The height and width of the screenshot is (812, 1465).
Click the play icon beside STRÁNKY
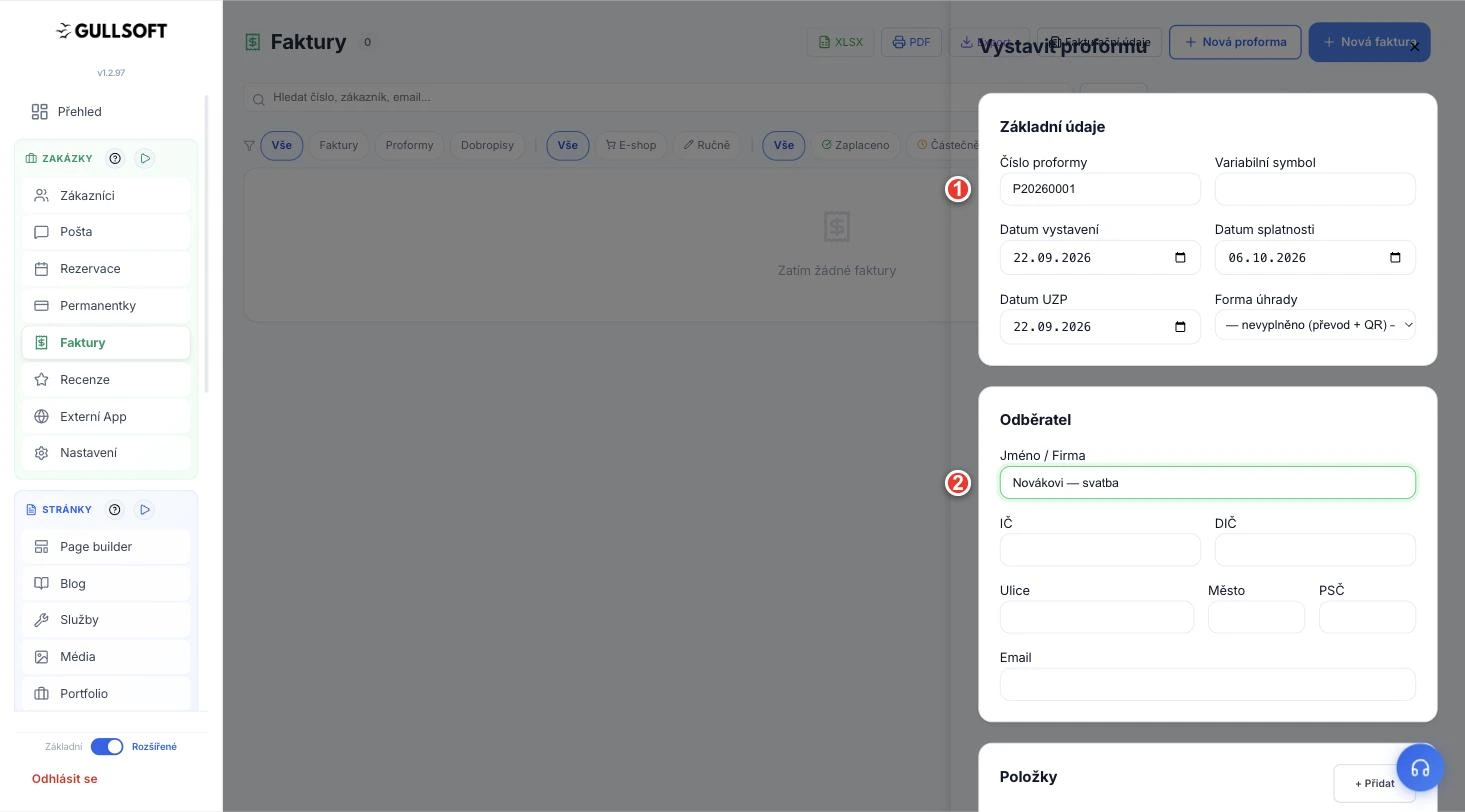pyautogui.click(x=145, y=510)
